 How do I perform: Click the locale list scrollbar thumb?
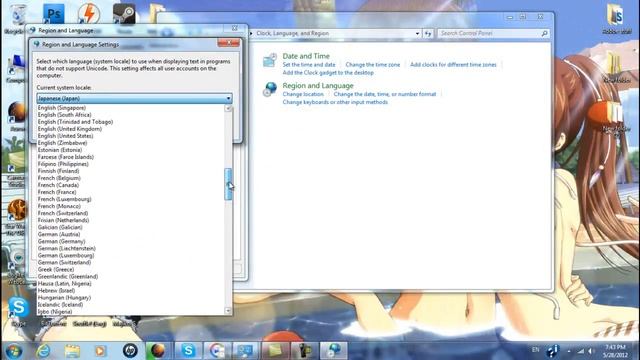pos(228,184)
